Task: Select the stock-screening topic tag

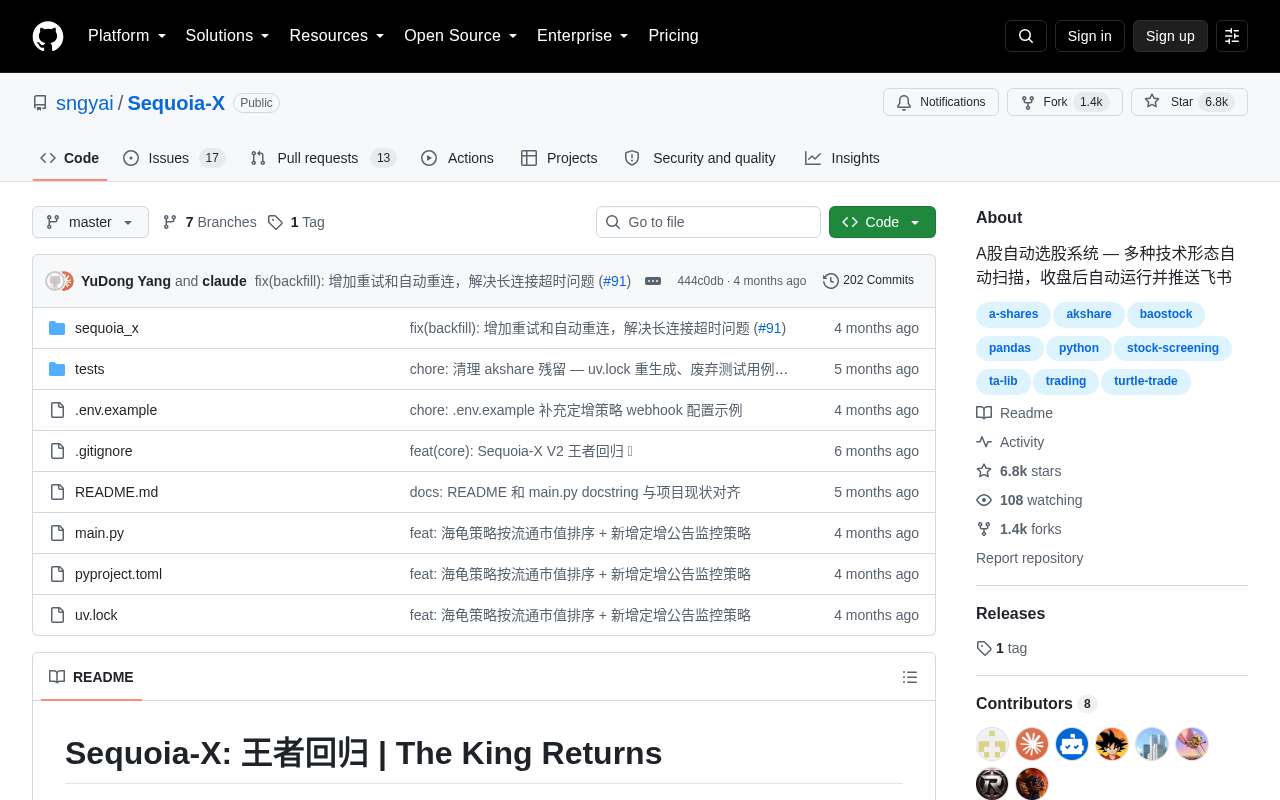Action: [x=1173, y=348]
